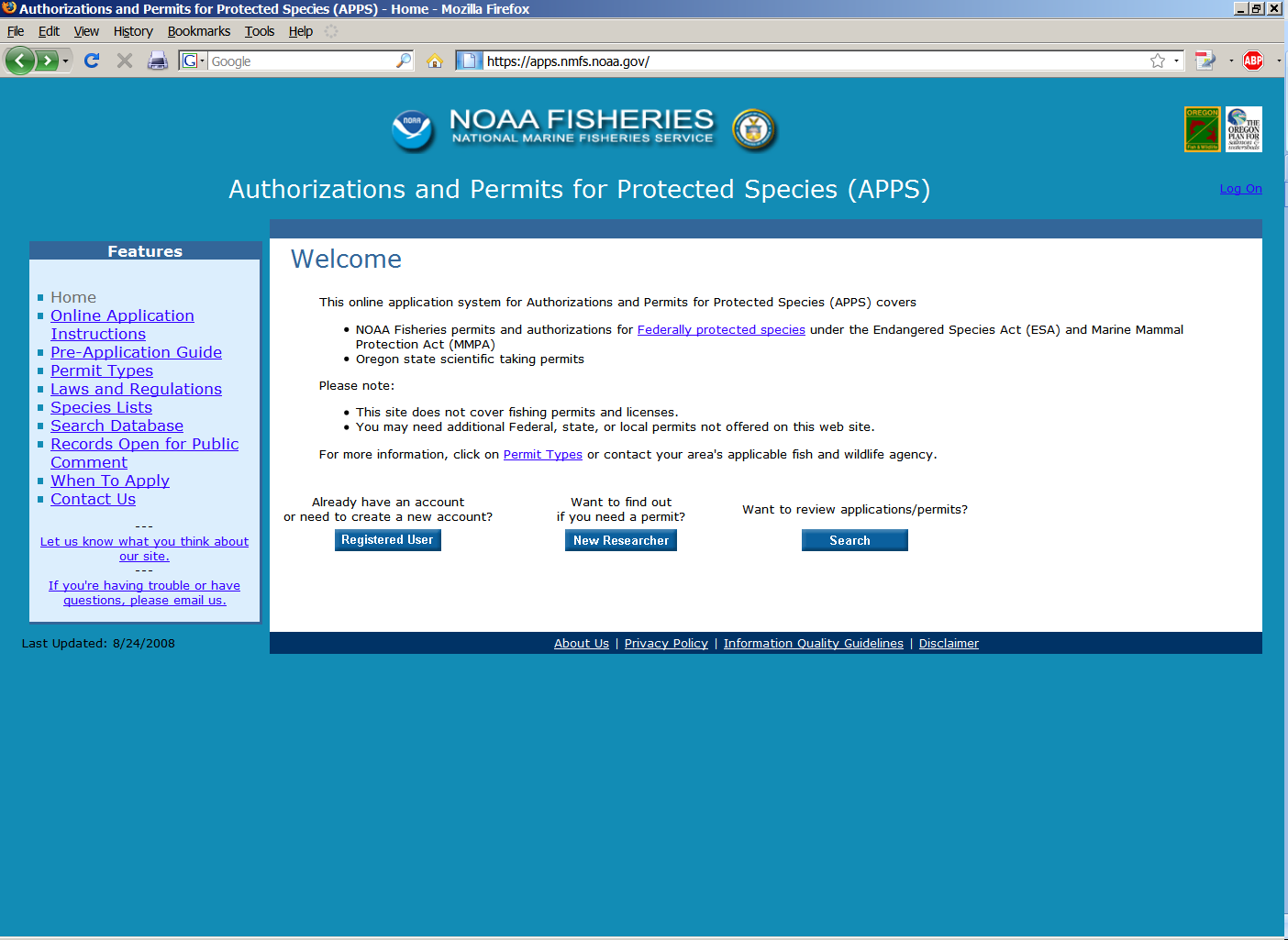1288x940 pixels.
Task: Click the page identity icon beside the URL
Action: pos(469,61)
